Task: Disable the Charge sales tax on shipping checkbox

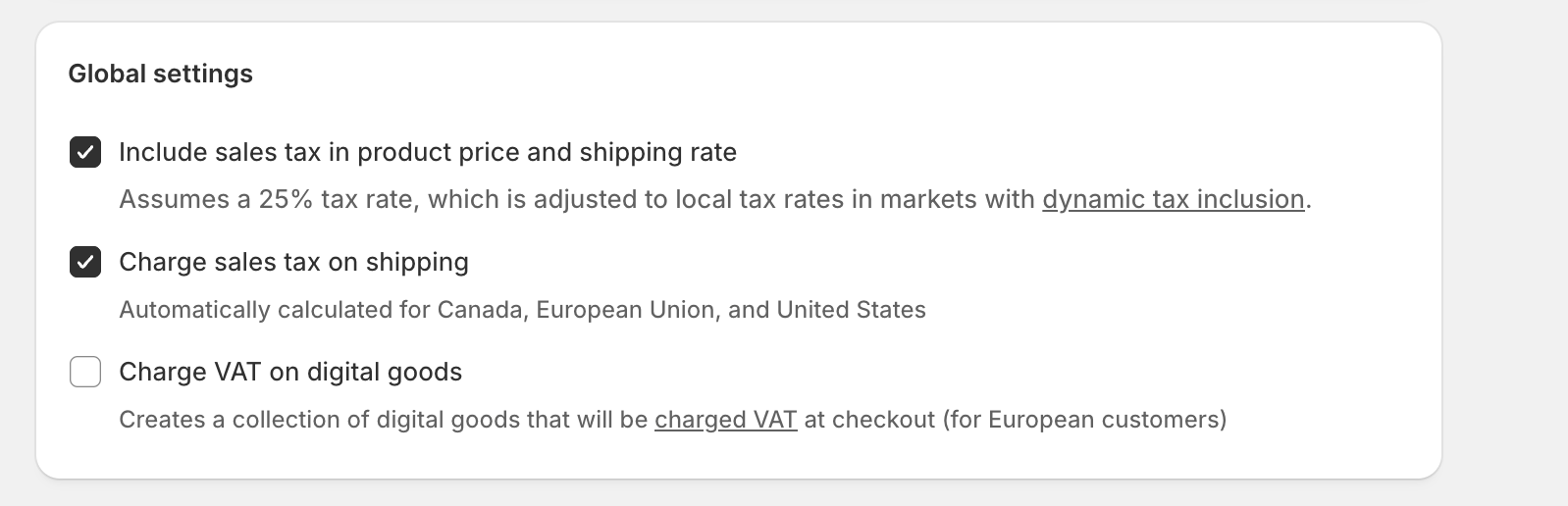Action: (85, 263)
